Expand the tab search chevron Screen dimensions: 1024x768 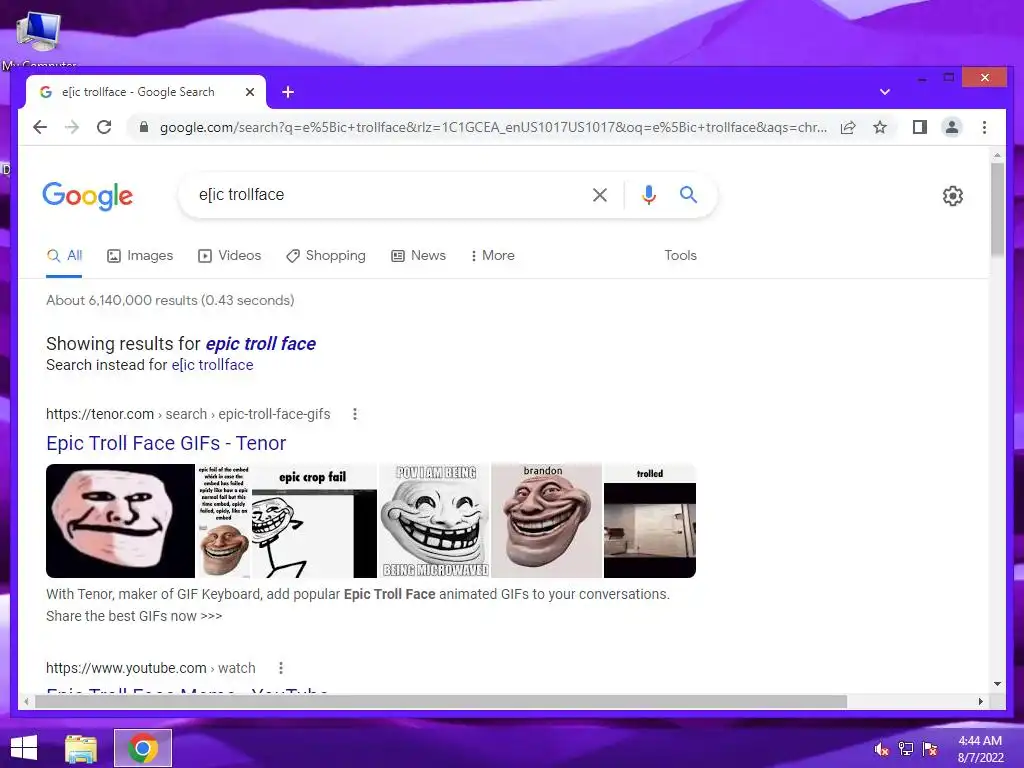[x=884, y=92]
